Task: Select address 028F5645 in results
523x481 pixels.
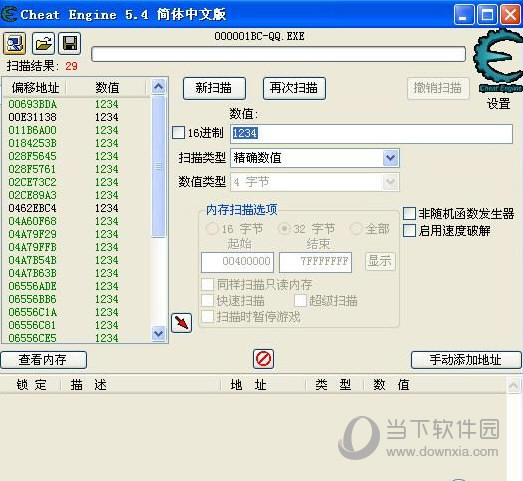Action: point(33,156)
